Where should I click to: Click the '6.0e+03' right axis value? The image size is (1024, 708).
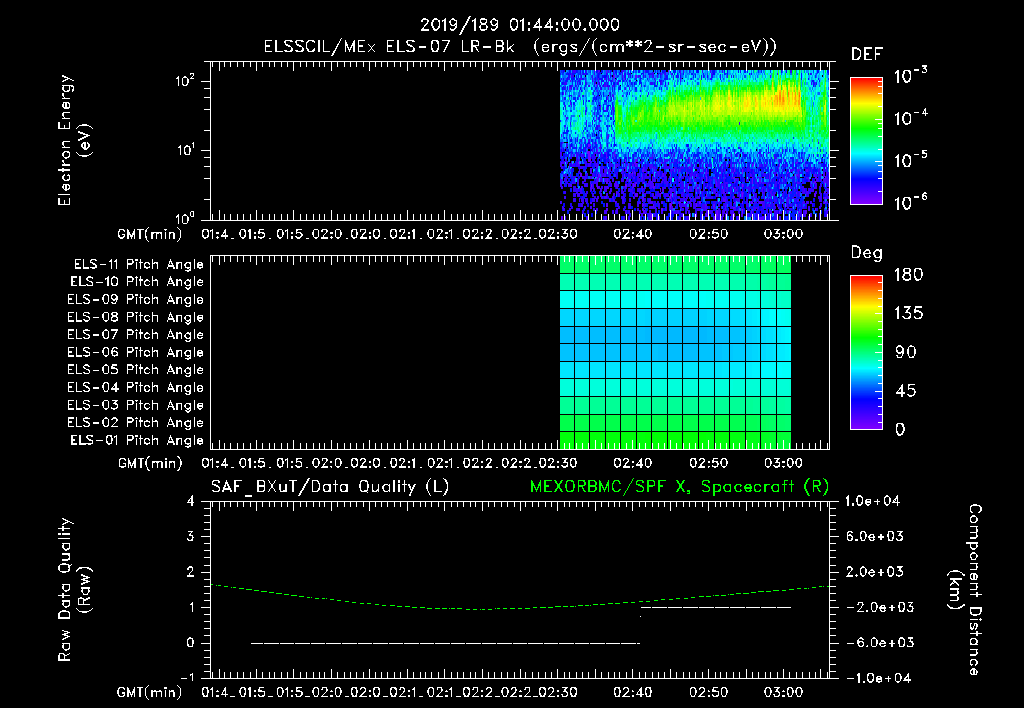[875, 537]
